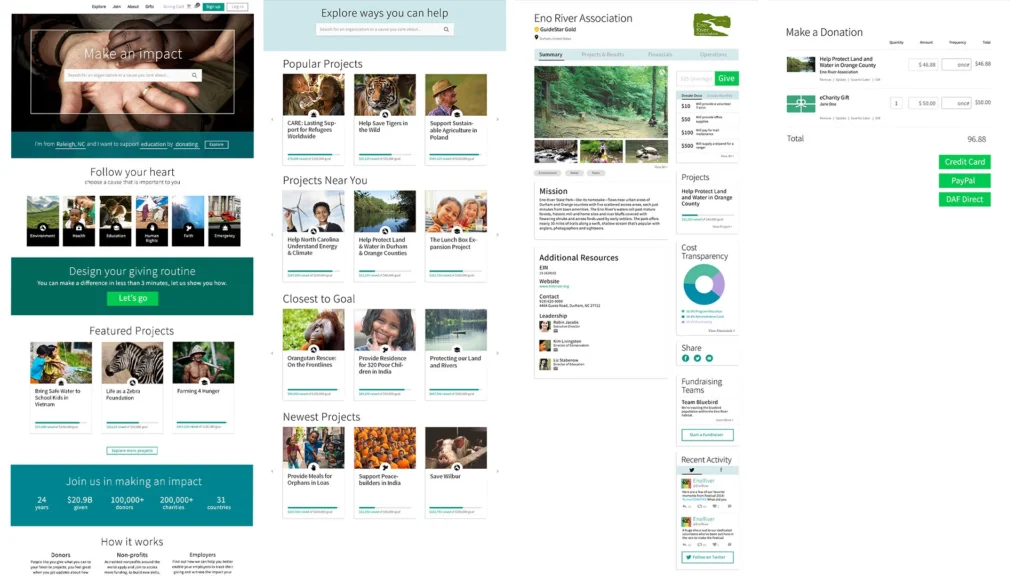This screenshot has height=576, width=1024.
Task: Click the Cost Transparency donut chart
Action: [x=704, y=284]
